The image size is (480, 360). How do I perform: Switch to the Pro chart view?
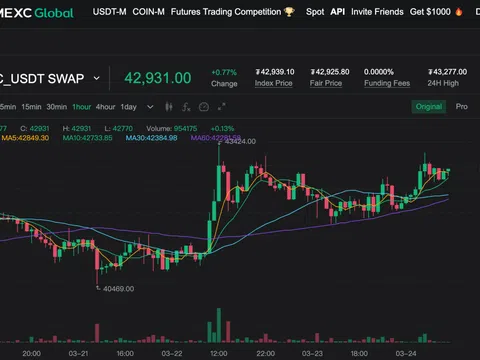(x=462, y=107)
